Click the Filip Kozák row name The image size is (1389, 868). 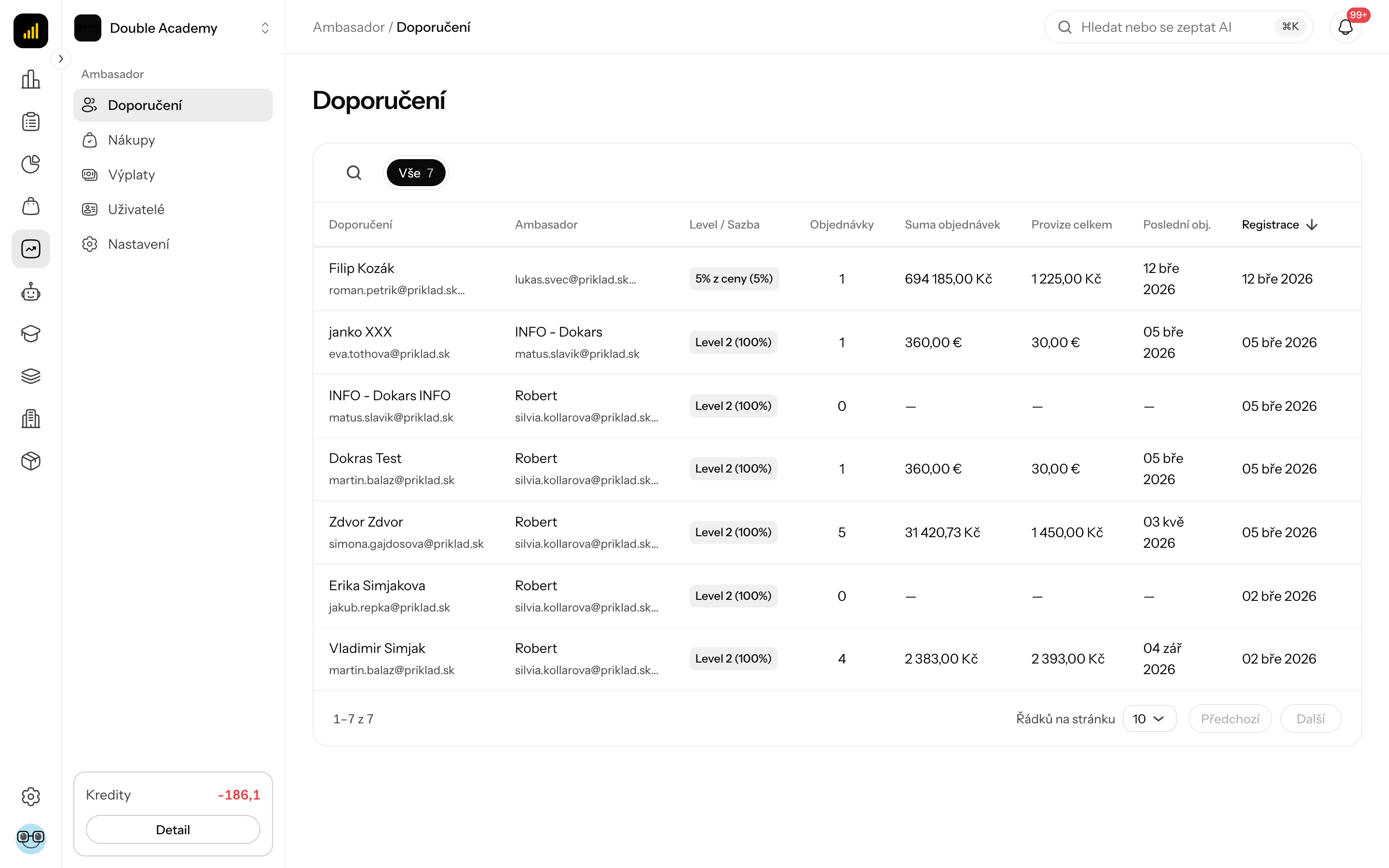coord(362,268)
